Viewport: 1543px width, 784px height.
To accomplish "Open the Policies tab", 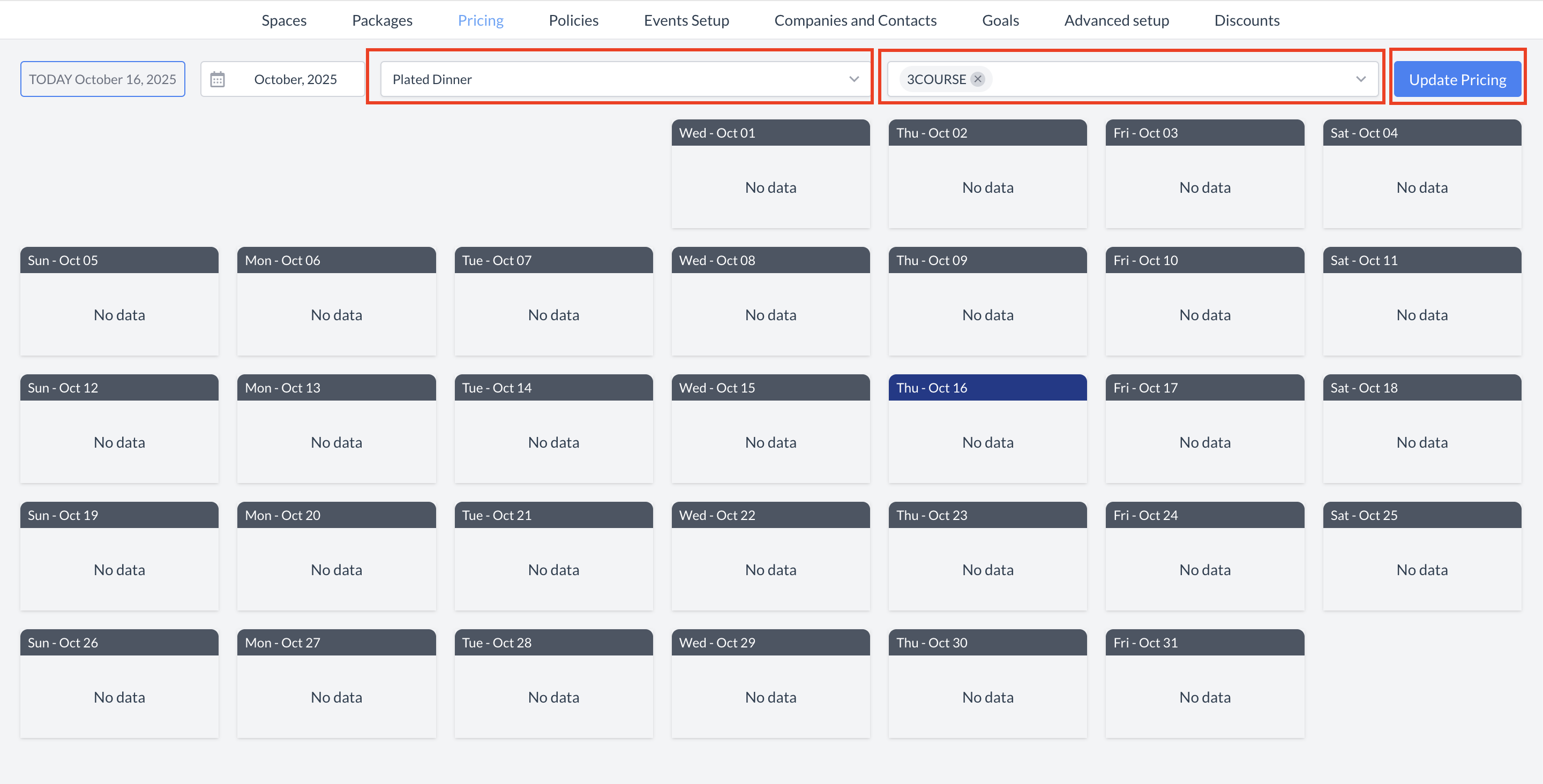I will [x=573, y=20].
